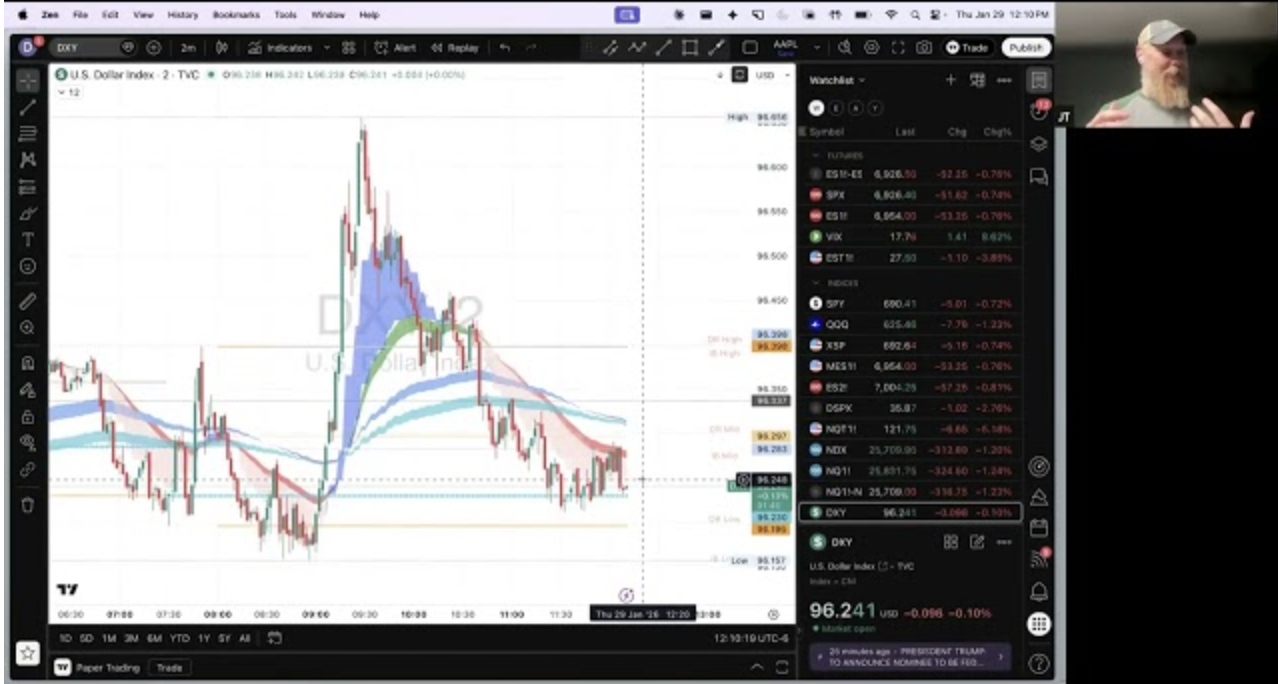Take a chart snapshot with camera icon

[924, 47]
